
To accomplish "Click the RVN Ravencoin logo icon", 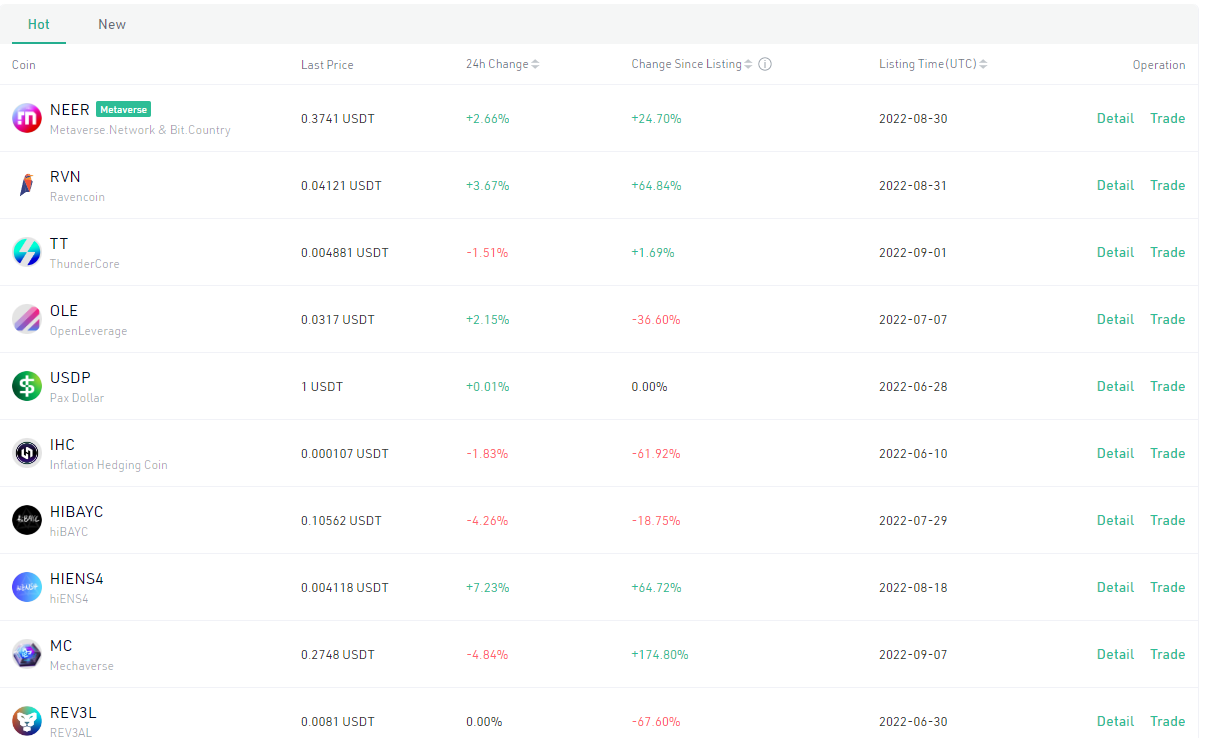I will [27, 185].
